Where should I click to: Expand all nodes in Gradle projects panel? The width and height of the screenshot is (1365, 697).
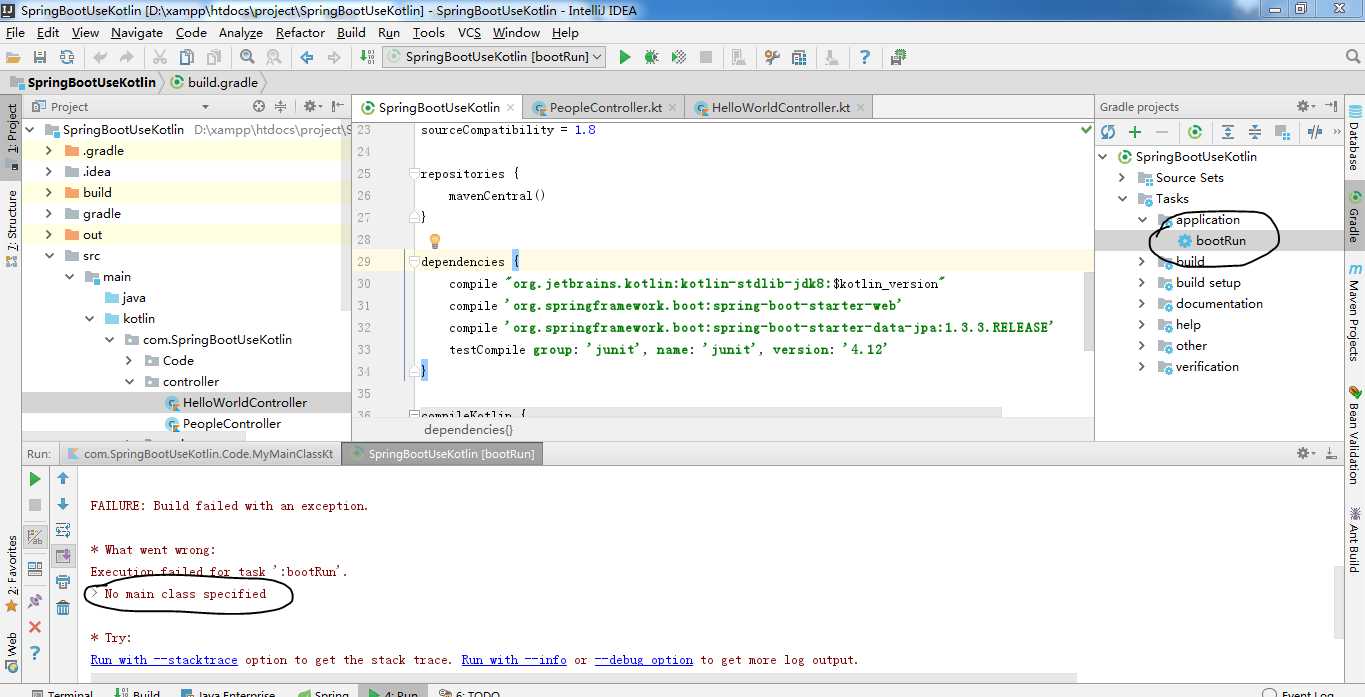[x=1228, y=132]
